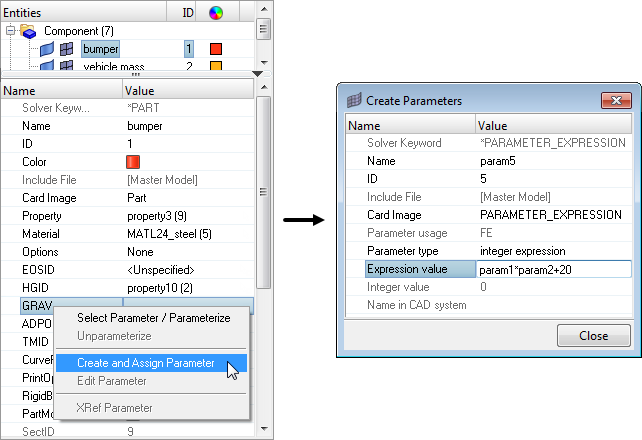Click the Card Image PARAMETER_EXPRESSION value
This screenshot has height=440, width=642.
(553, 215)
